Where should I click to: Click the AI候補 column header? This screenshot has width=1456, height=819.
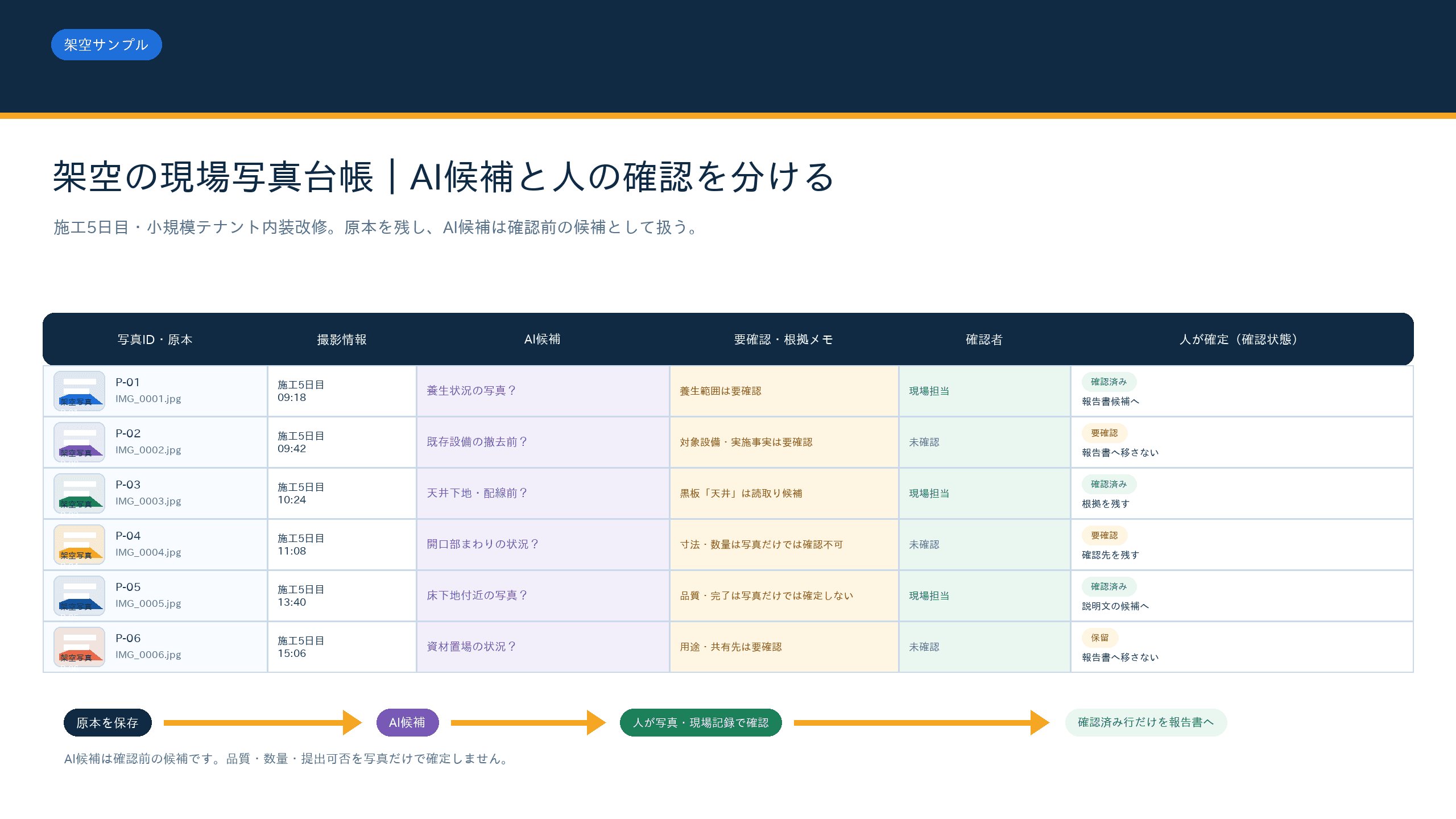point(543,340)
